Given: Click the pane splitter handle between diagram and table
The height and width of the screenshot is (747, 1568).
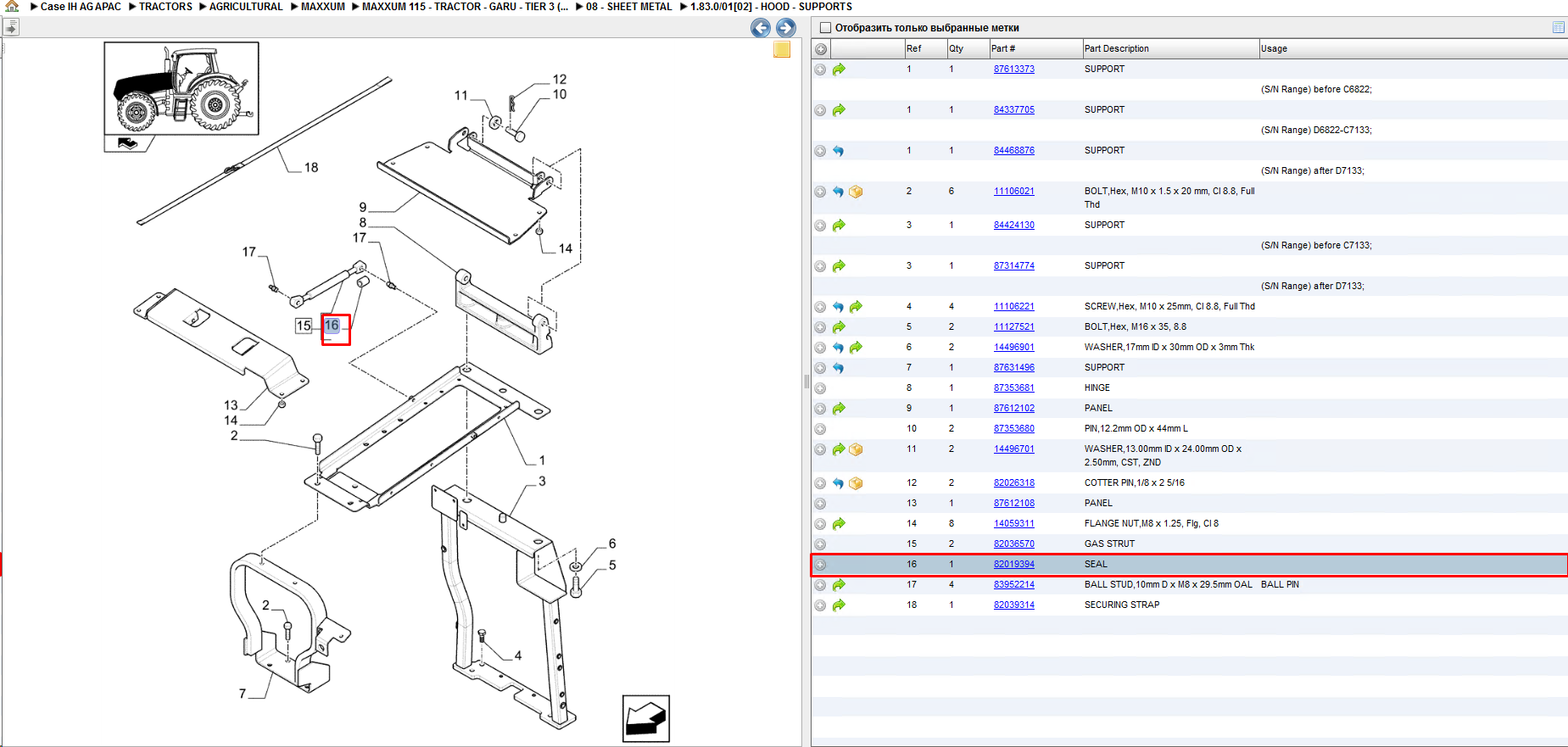Looking at the screenshot, I should pyautogui.click(x=806, y=382).
